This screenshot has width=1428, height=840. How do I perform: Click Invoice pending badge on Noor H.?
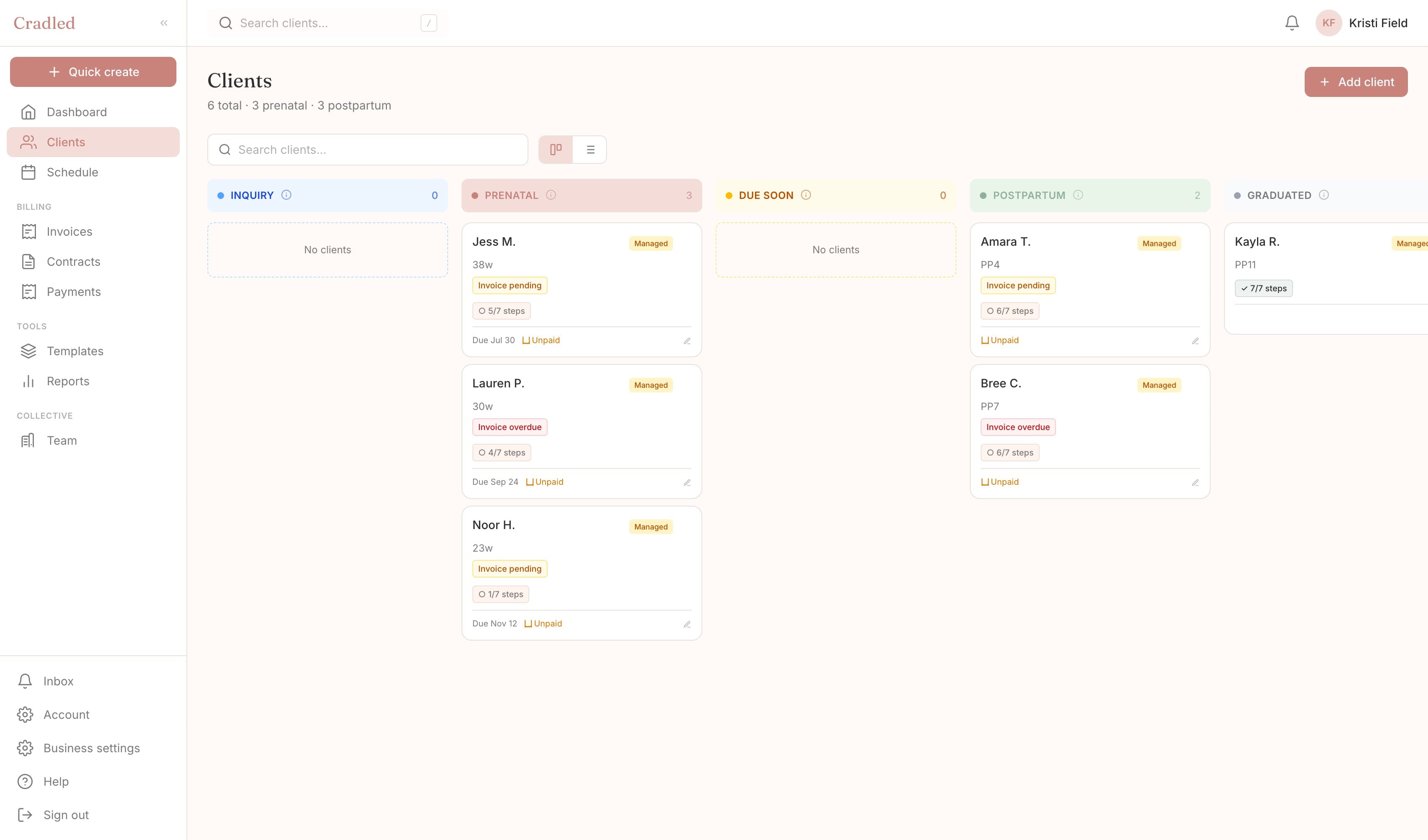pos(510,569)
